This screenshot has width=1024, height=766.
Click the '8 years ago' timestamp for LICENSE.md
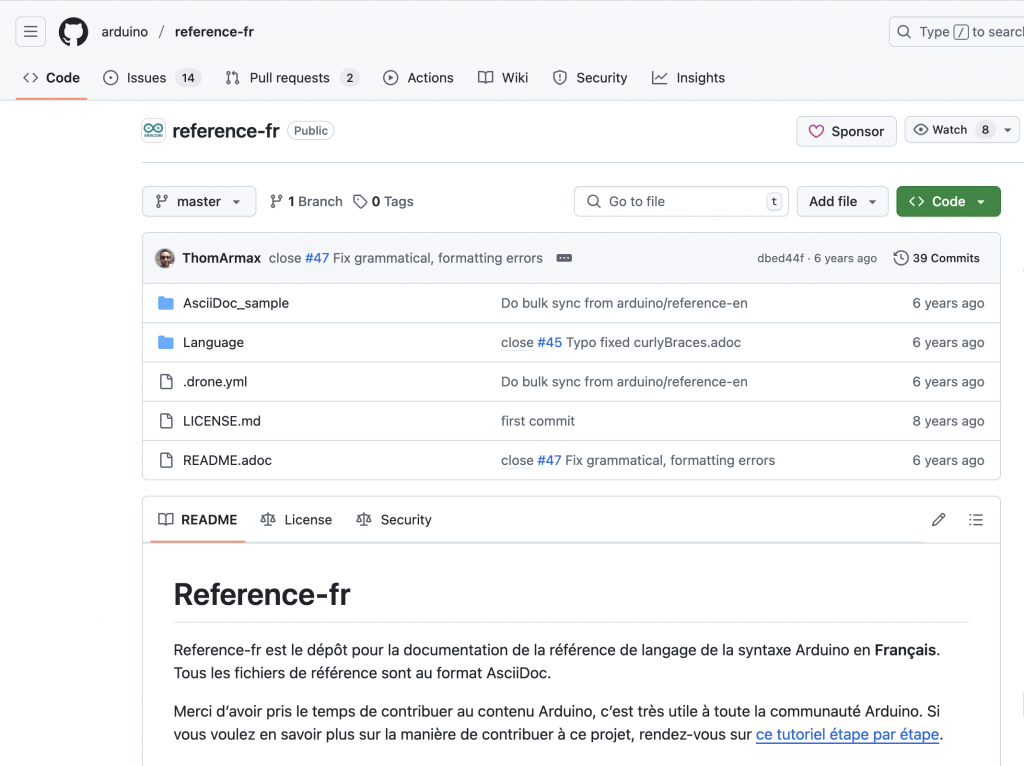click(948, 421)
